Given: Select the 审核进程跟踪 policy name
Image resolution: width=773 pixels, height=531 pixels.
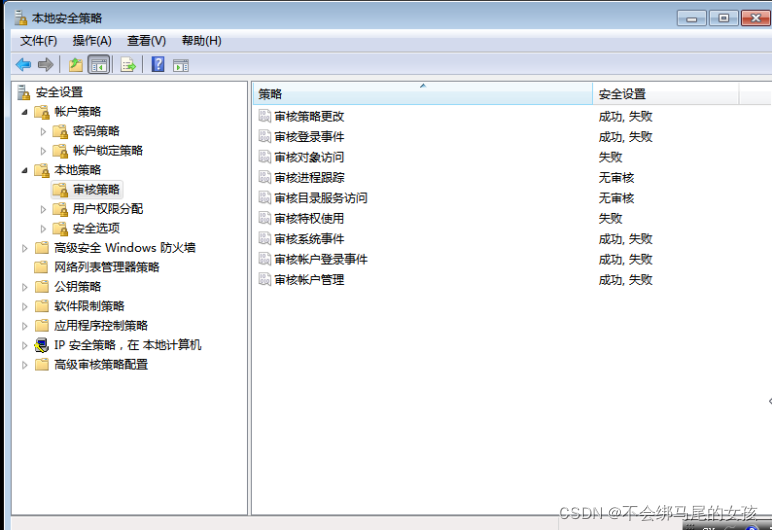Looking at the screenshot, I should [x=309, y=177].
